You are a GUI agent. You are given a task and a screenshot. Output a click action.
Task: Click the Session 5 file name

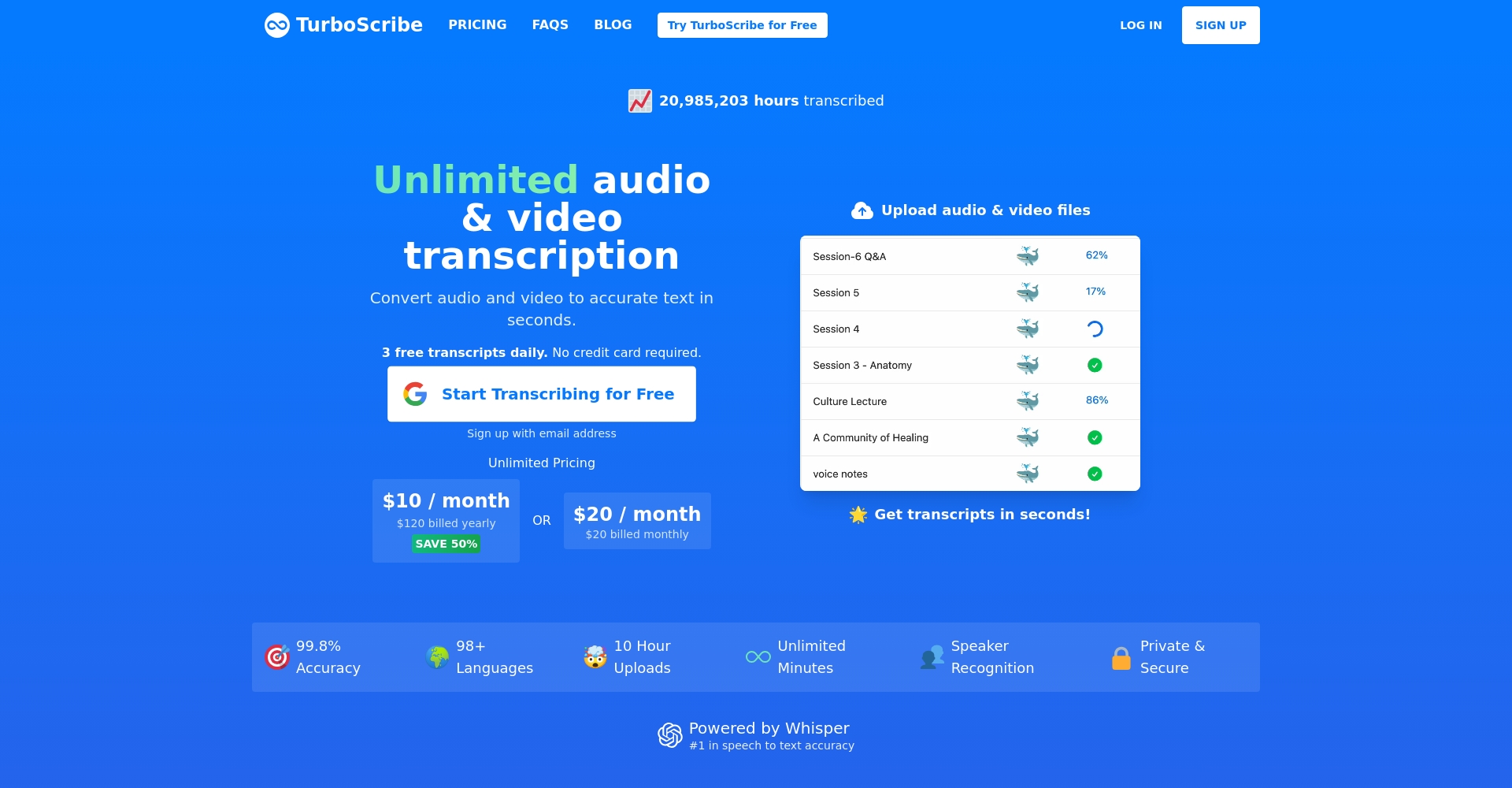(x=836, y=293)
